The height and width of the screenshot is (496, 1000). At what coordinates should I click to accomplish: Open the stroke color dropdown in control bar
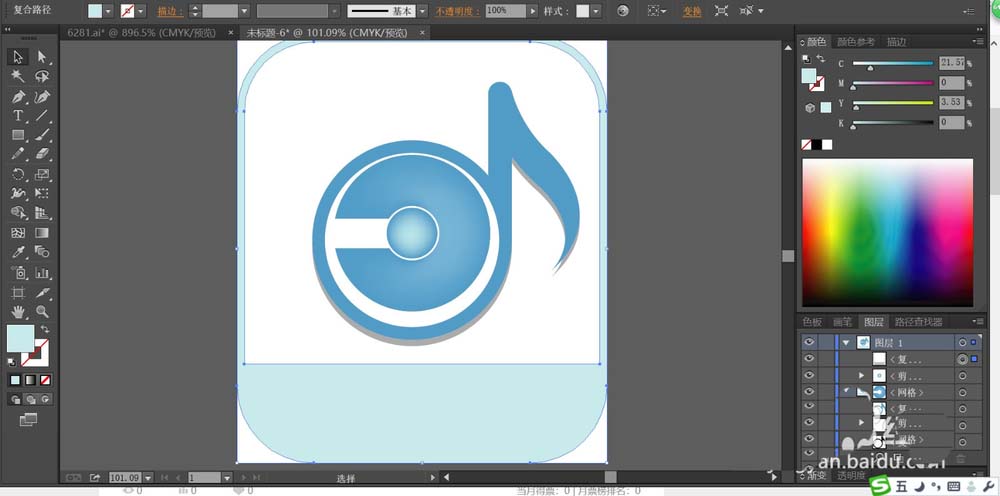pyautogui.click(x=141, y=11)
